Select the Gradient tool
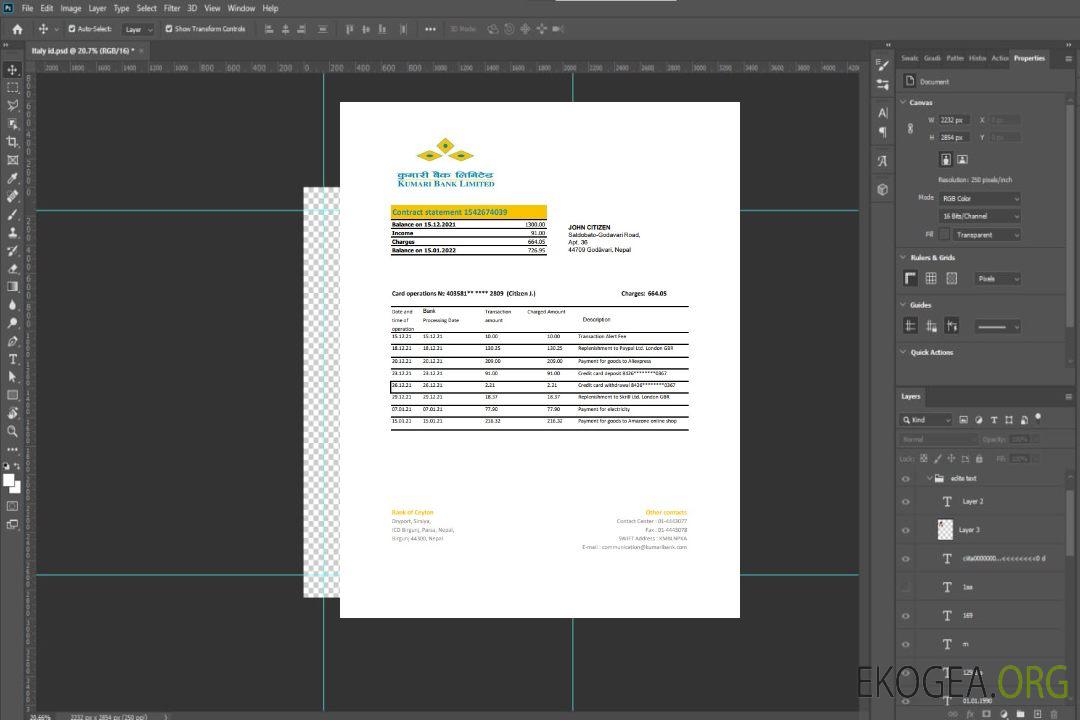Image resolution: width=1080 pixels, height=720 pixels. 12,287
